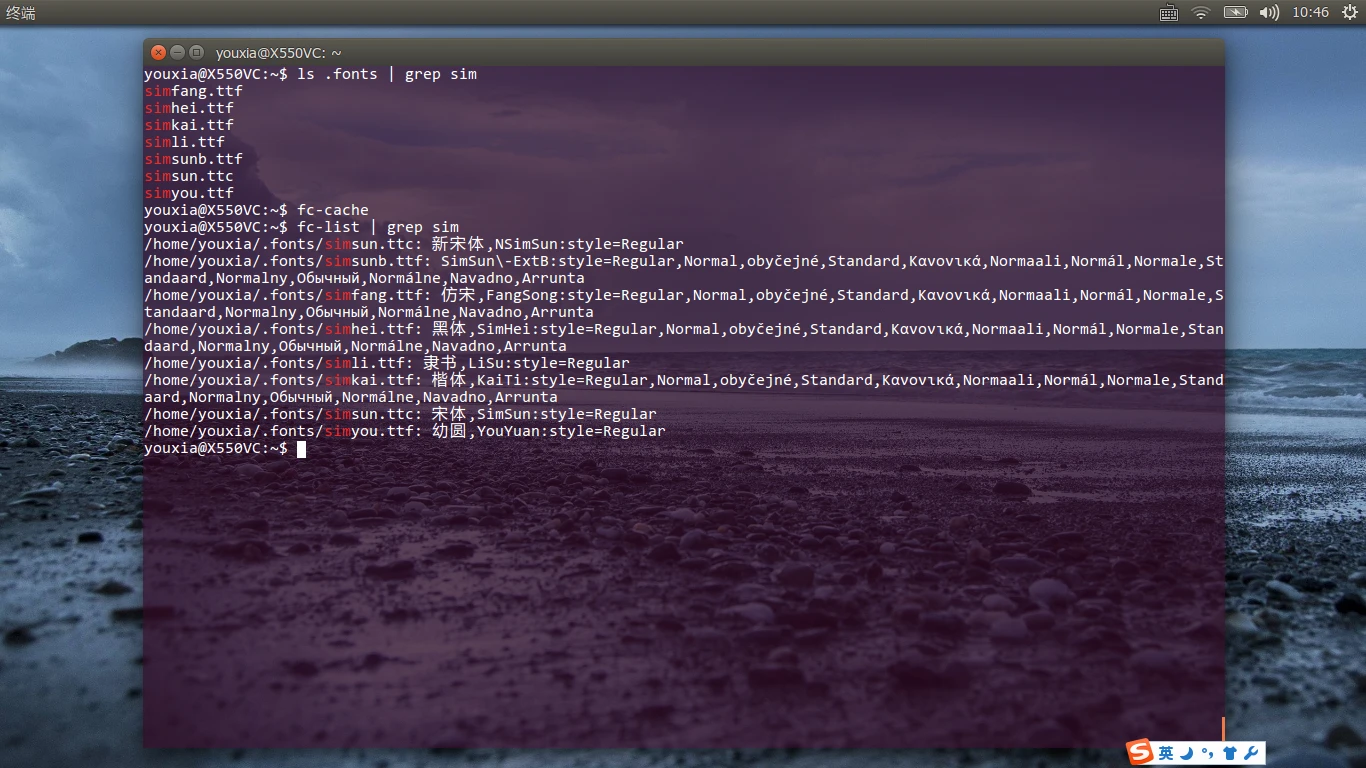Viewport: 1366px width, 768px height.
Task: Click the terminal cursor at last prompt
Action: [x=301, y=449]
